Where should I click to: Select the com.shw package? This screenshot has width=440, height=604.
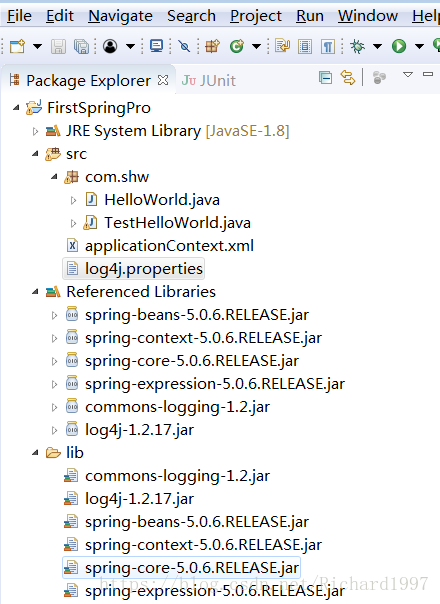click(x=117, y=177)
